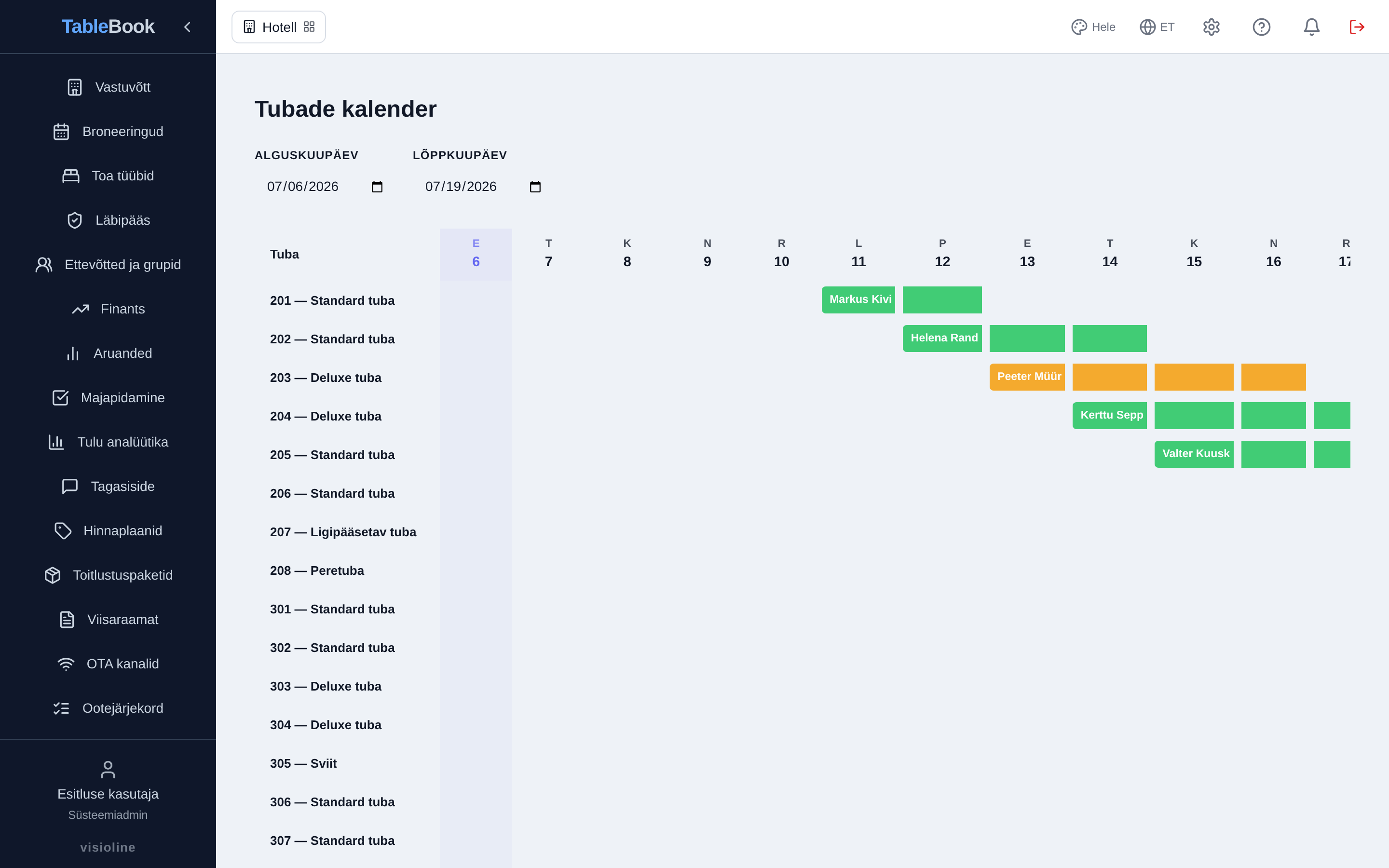Screen dimensions: 1389x868
Task: Select room row 305 — Sviit
Action: click(303, 763)
